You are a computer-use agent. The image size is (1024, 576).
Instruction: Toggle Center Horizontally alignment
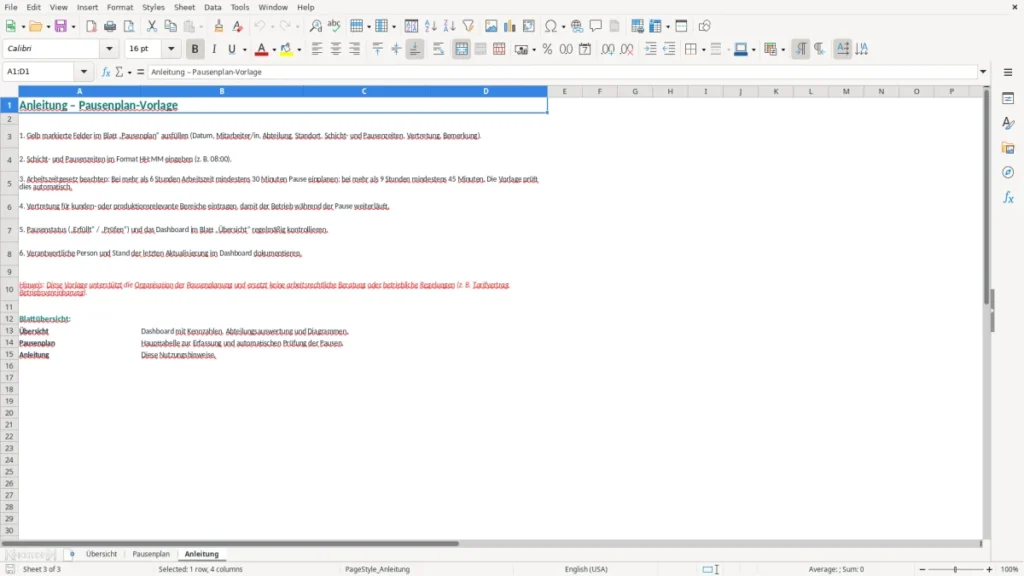click(336, 49)
